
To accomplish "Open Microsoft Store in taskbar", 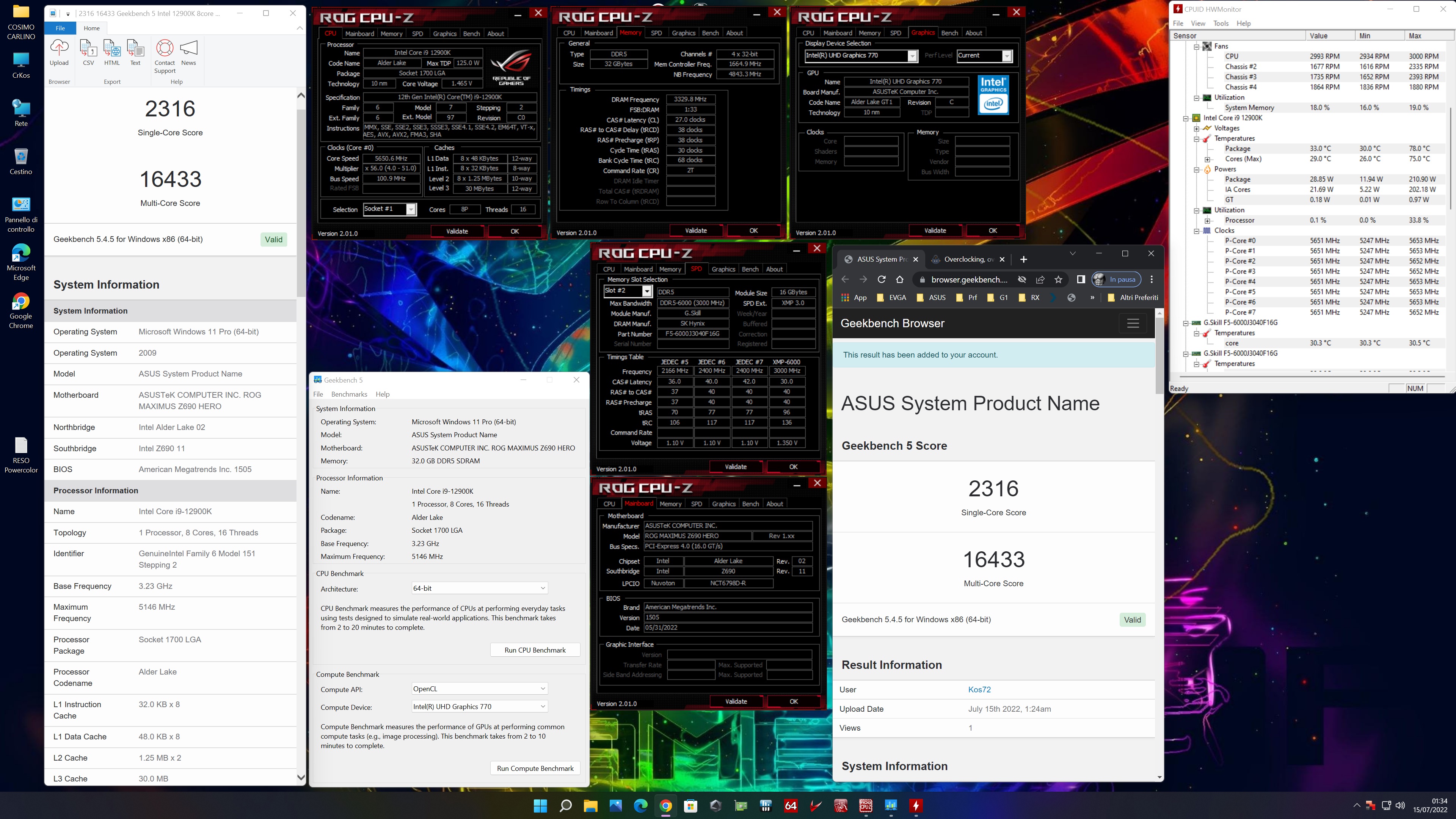I will tap(691, 805).
